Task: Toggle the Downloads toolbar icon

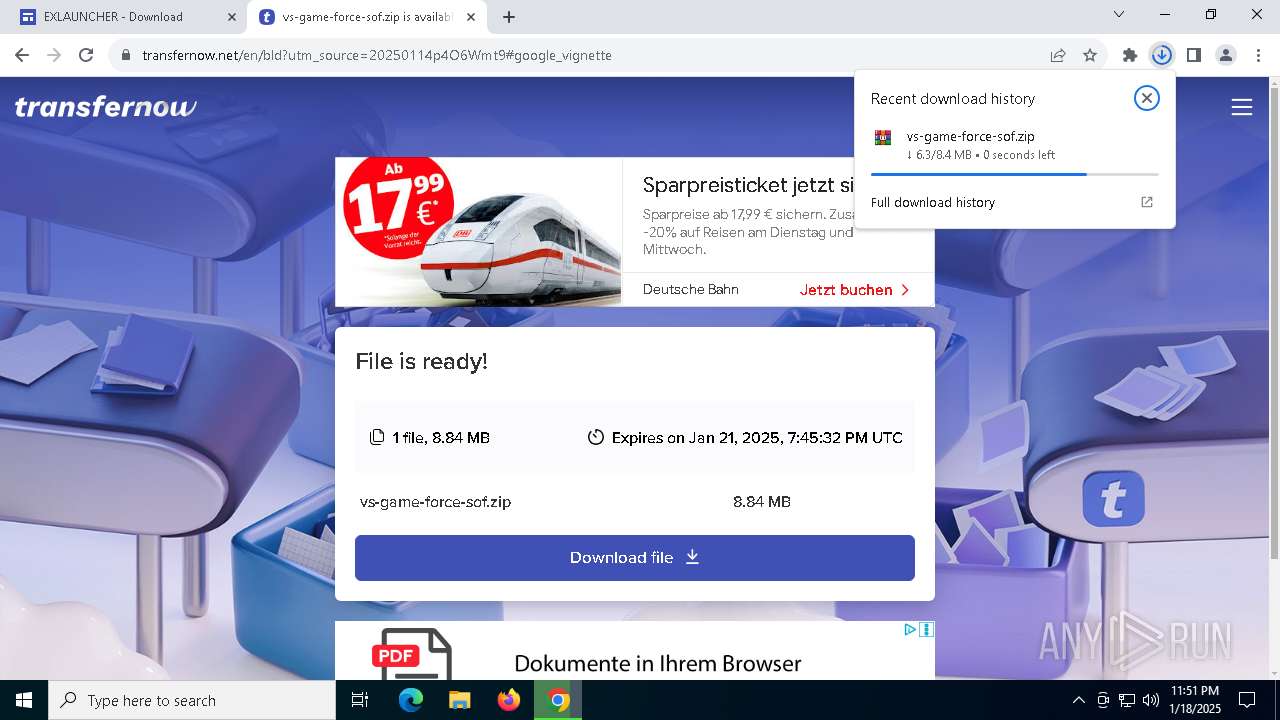Action: click(1161, 55)
